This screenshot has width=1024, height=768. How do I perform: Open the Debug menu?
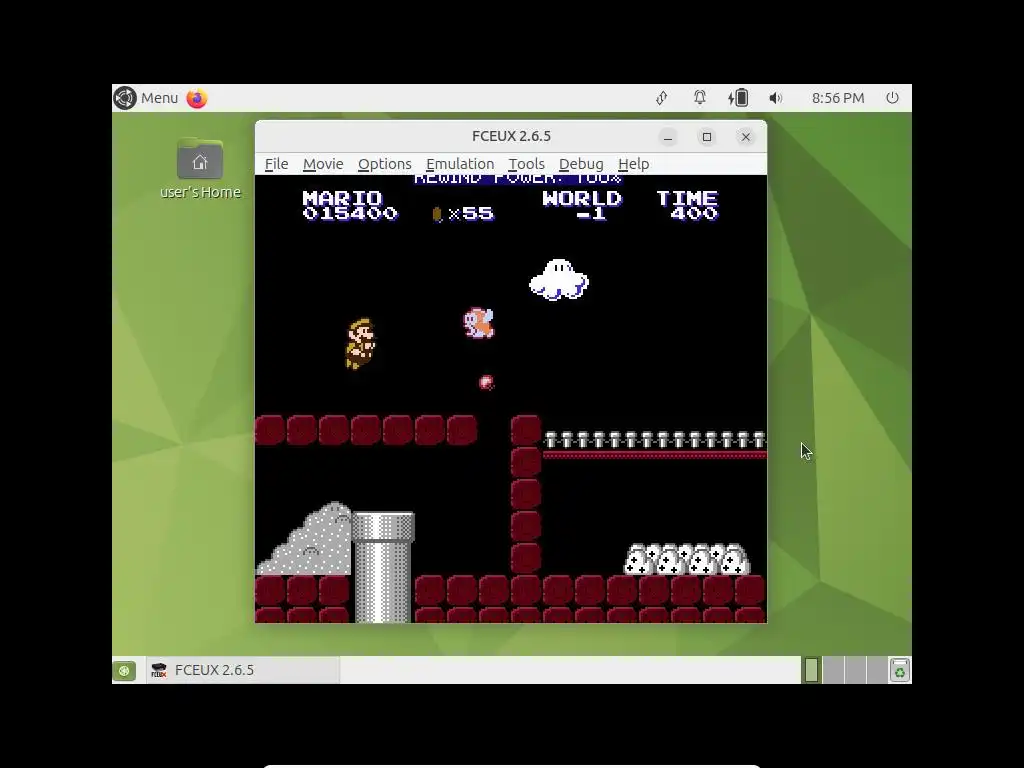(581, 164)
